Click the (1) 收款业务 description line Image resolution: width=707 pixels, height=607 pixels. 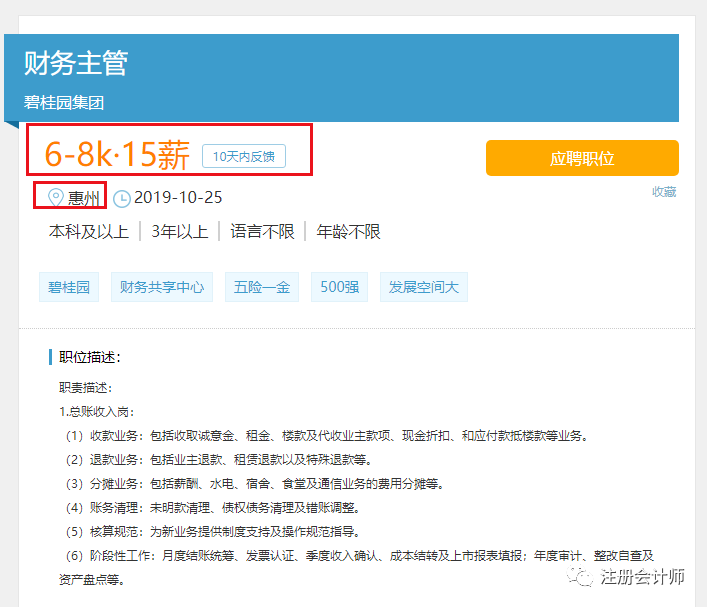coord(326,436)
